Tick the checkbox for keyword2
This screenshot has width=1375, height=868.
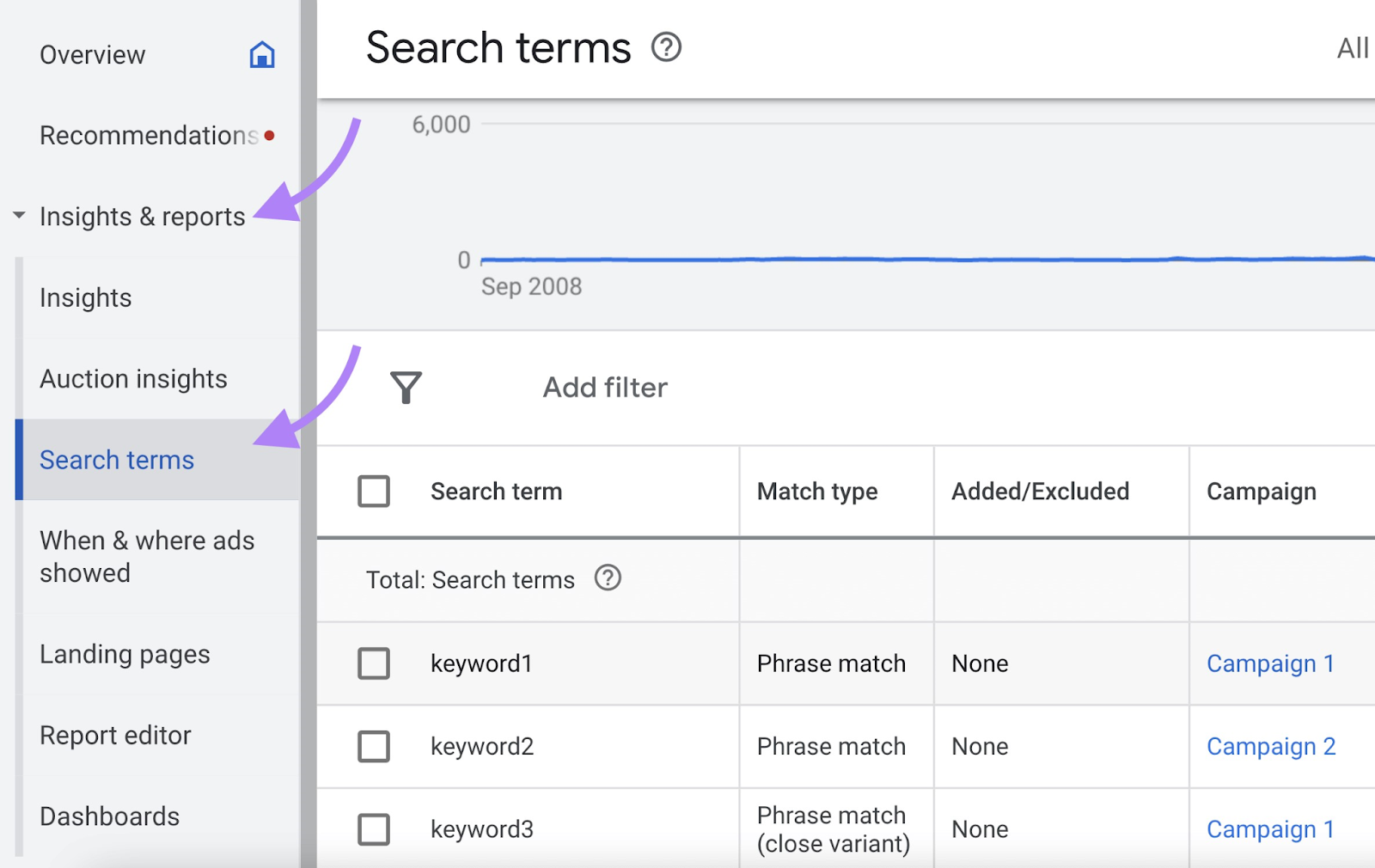tap(374, 746)
